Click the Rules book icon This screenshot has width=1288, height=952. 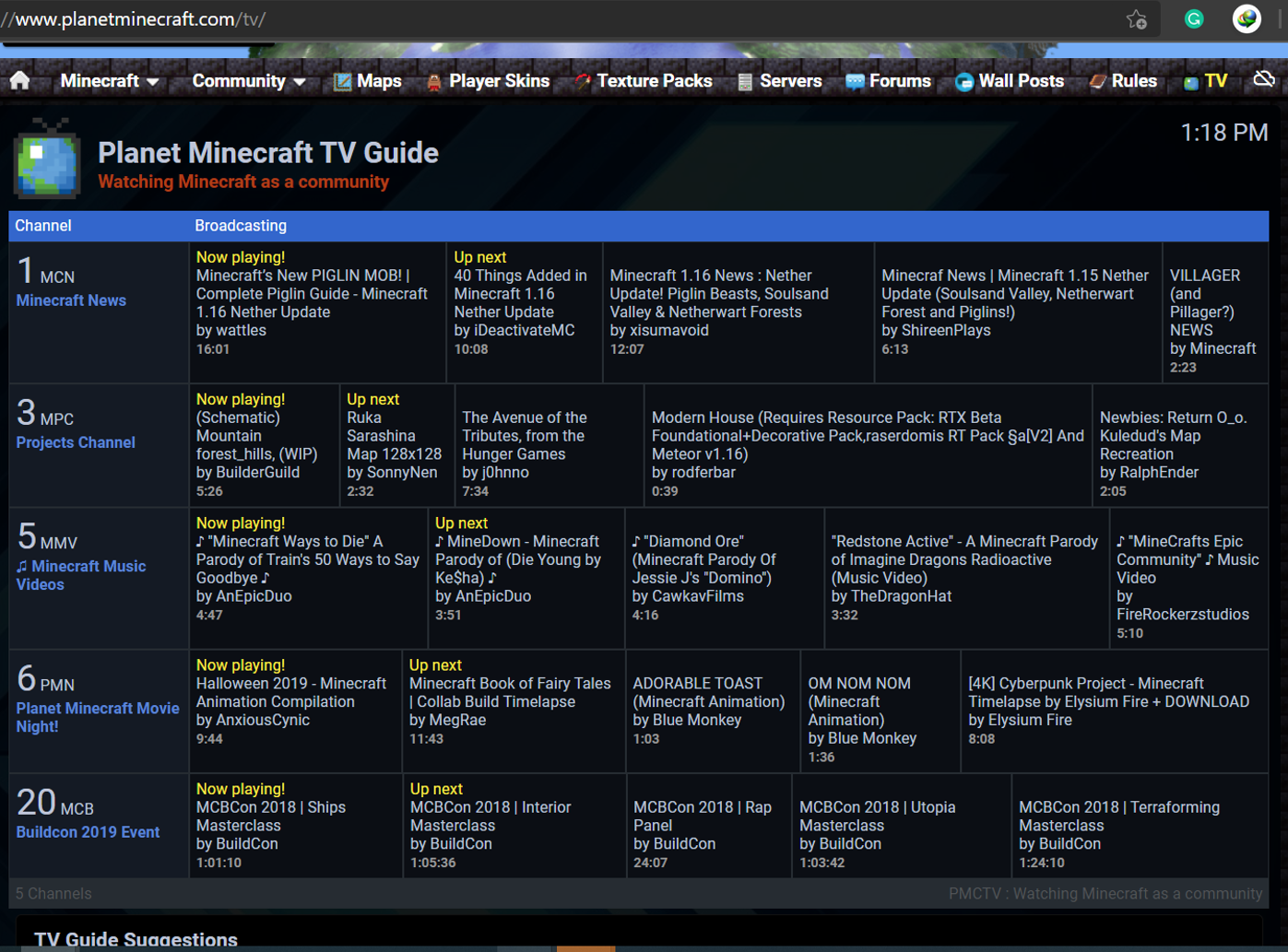(1097, 82)
